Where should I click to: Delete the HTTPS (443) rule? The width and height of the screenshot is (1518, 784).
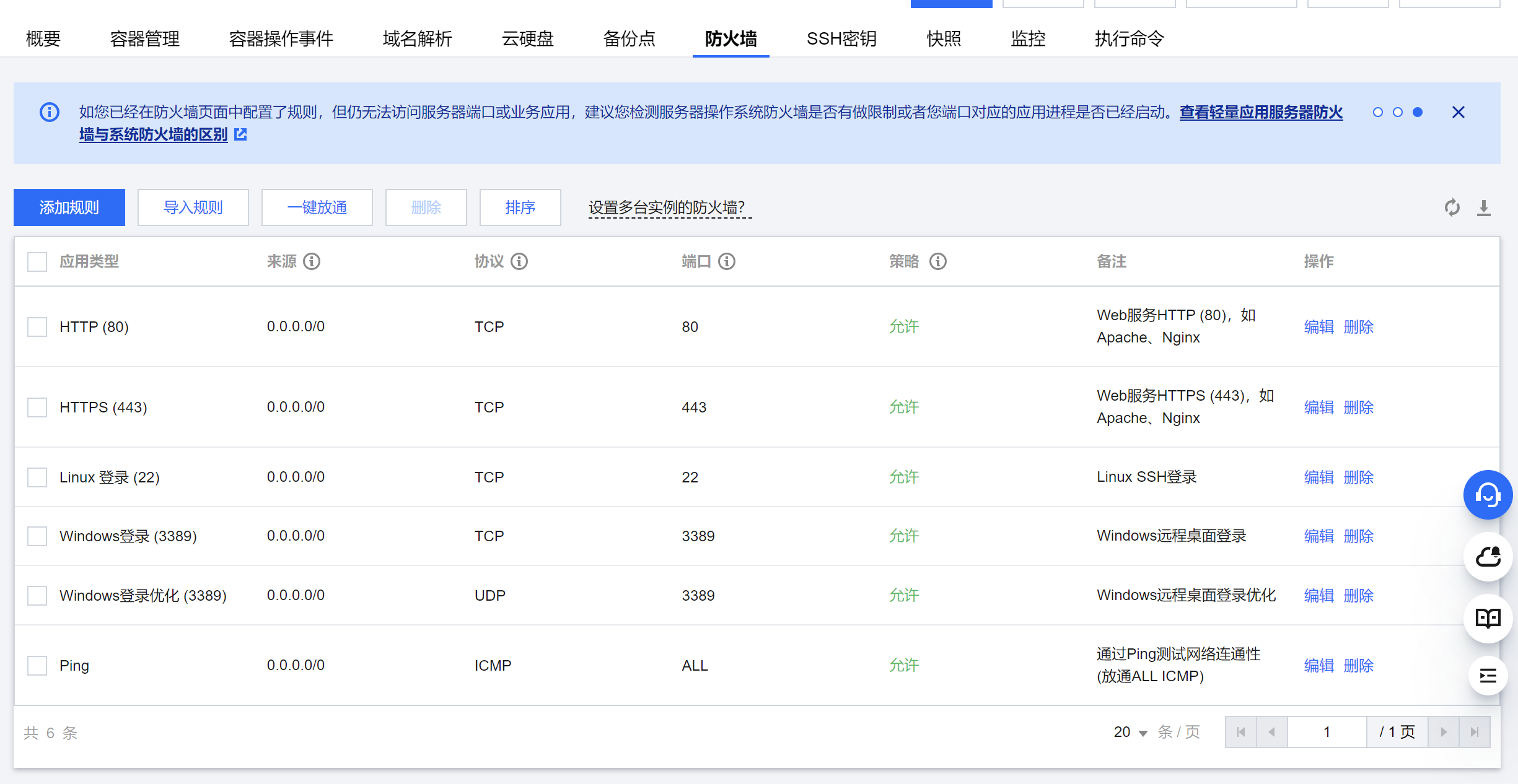pyautogui.click(x=1359, y=407)
